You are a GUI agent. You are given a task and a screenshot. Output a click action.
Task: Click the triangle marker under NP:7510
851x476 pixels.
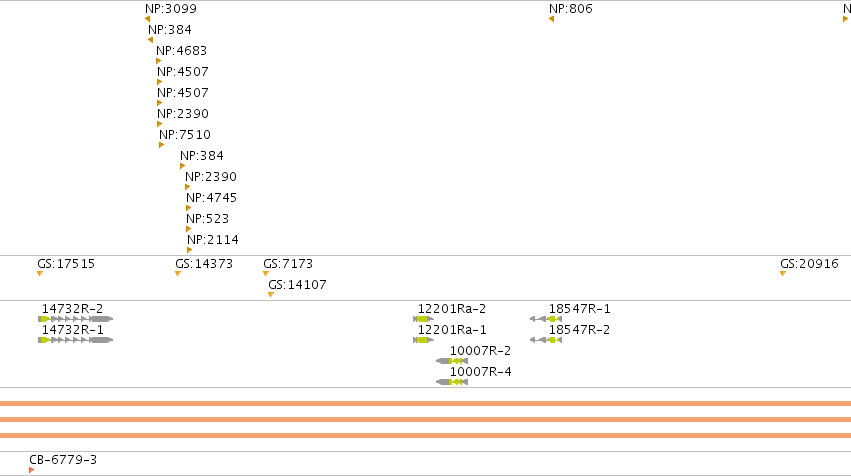pos(161,145)
